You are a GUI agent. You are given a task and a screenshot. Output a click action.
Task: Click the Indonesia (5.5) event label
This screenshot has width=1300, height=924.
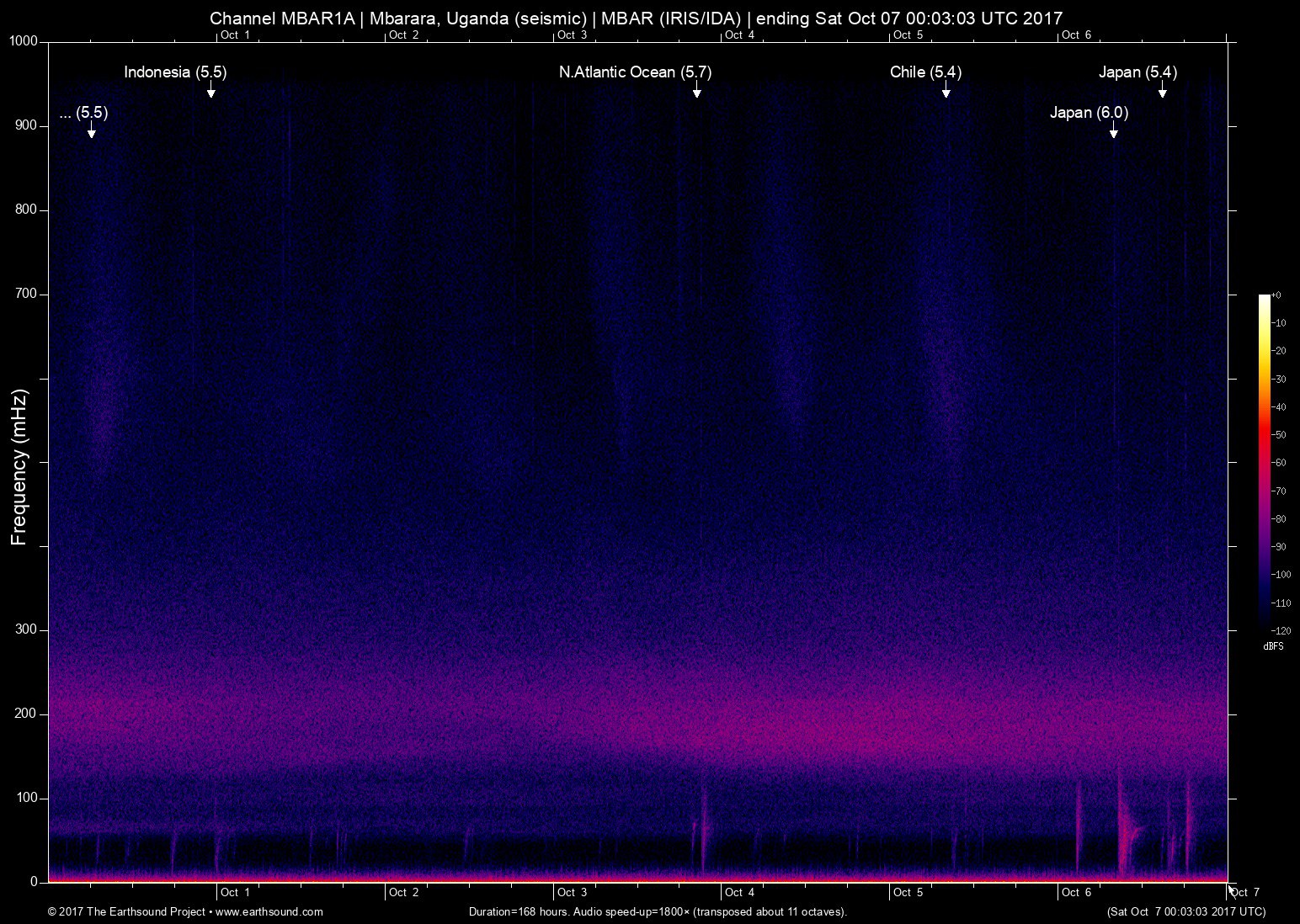tap(175, 72)
